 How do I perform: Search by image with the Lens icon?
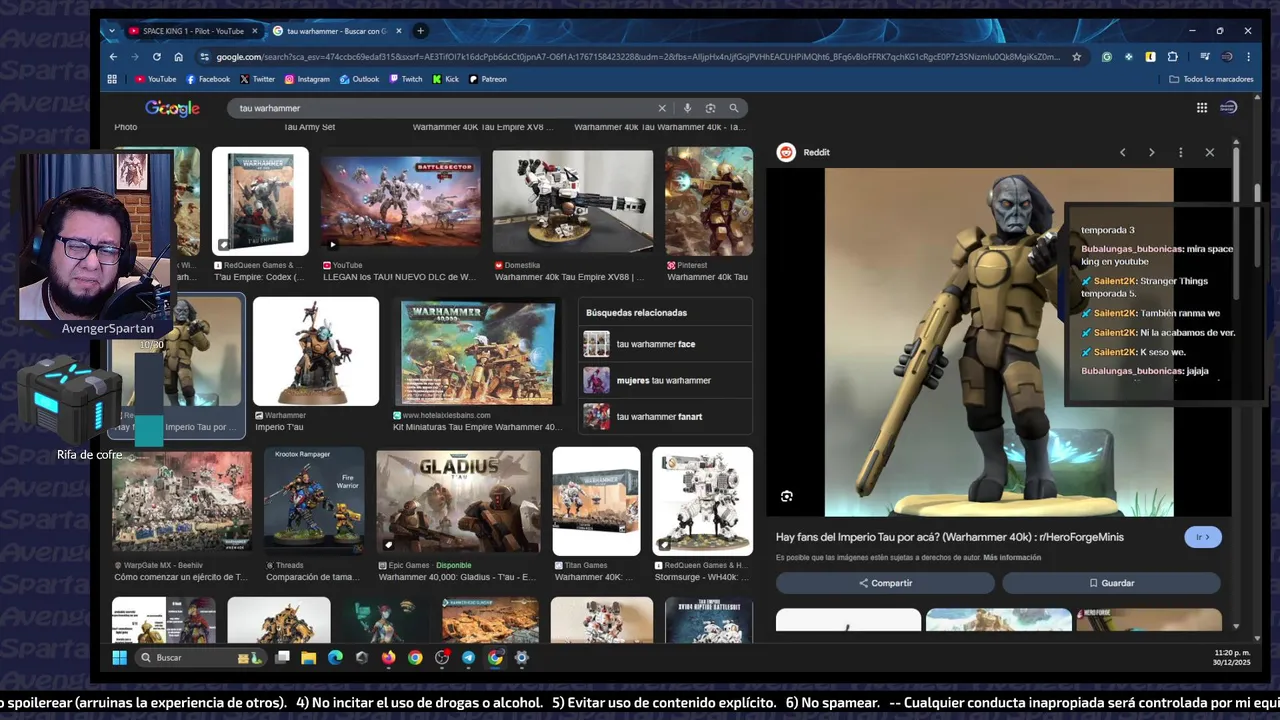coord(710,108)
